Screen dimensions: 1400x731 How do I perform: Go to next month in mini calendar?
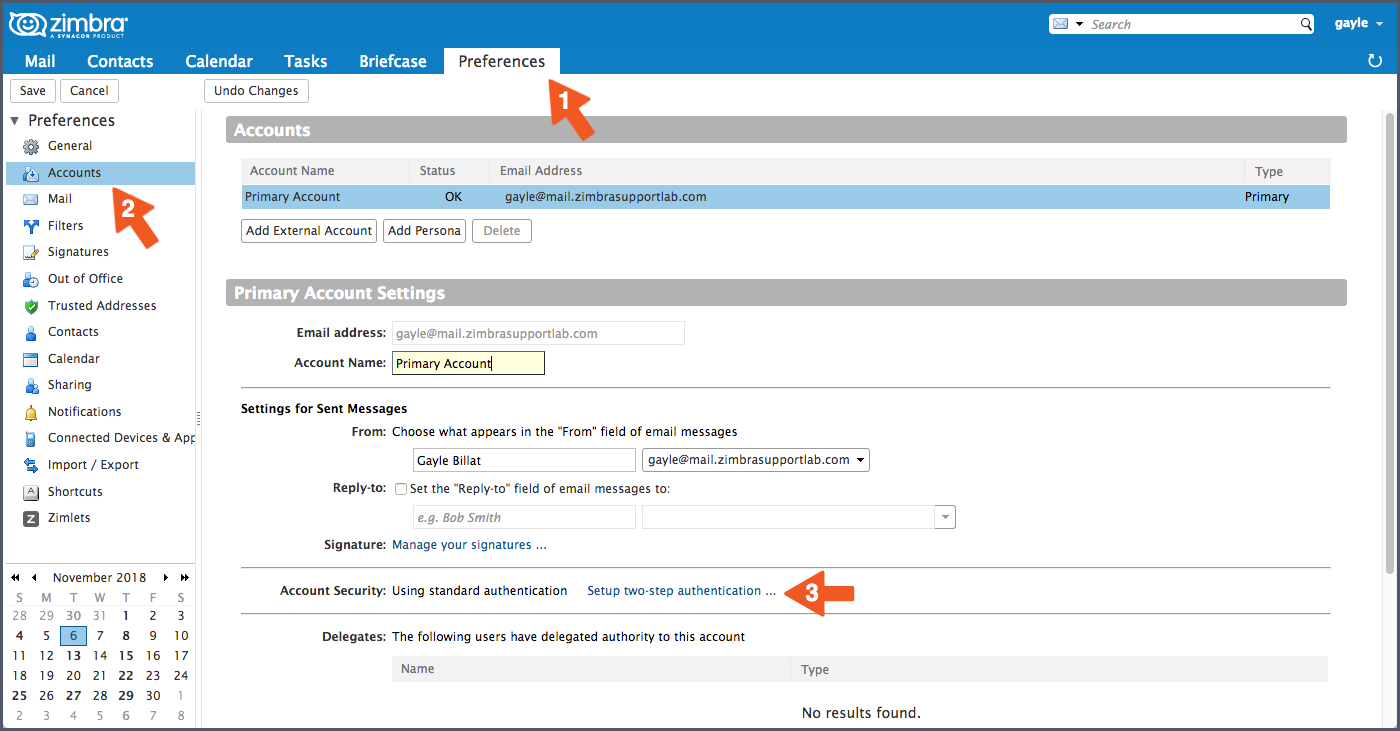(x=167, y=578)
